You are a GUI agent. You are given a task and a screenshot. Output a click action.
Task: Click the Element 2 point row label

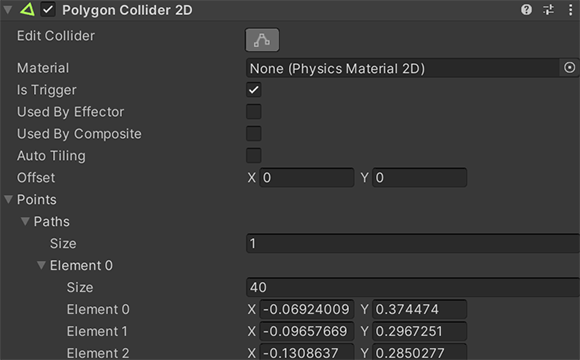coord(98,353)
